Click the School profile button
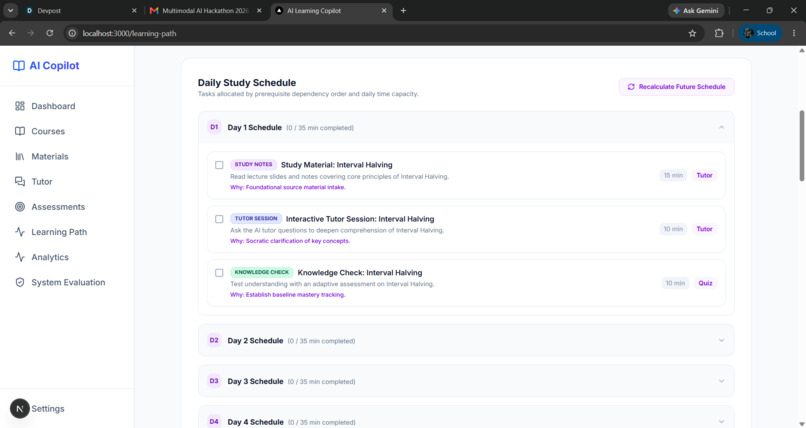Image resolution: width=806 pixels, height=428 pixels. [760, 33]
